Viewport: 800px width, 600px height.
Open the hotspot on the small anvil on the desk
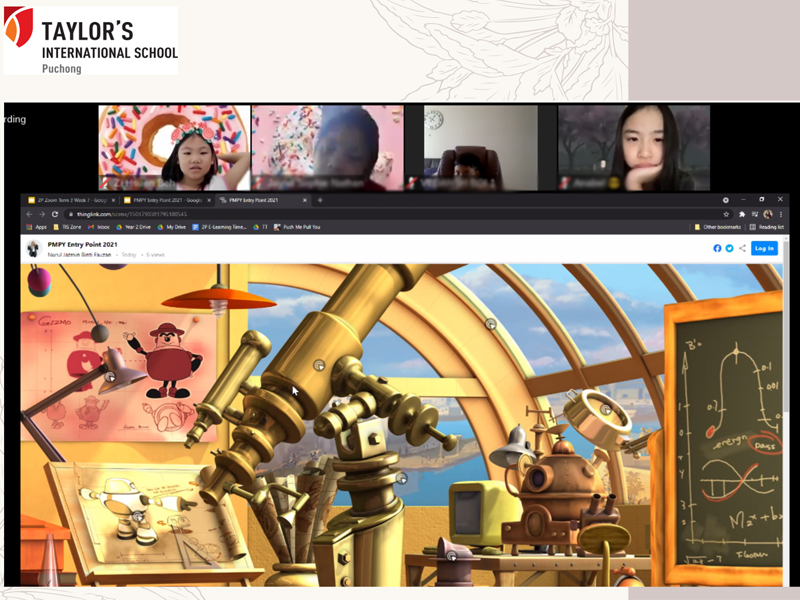tap(452, 556)
